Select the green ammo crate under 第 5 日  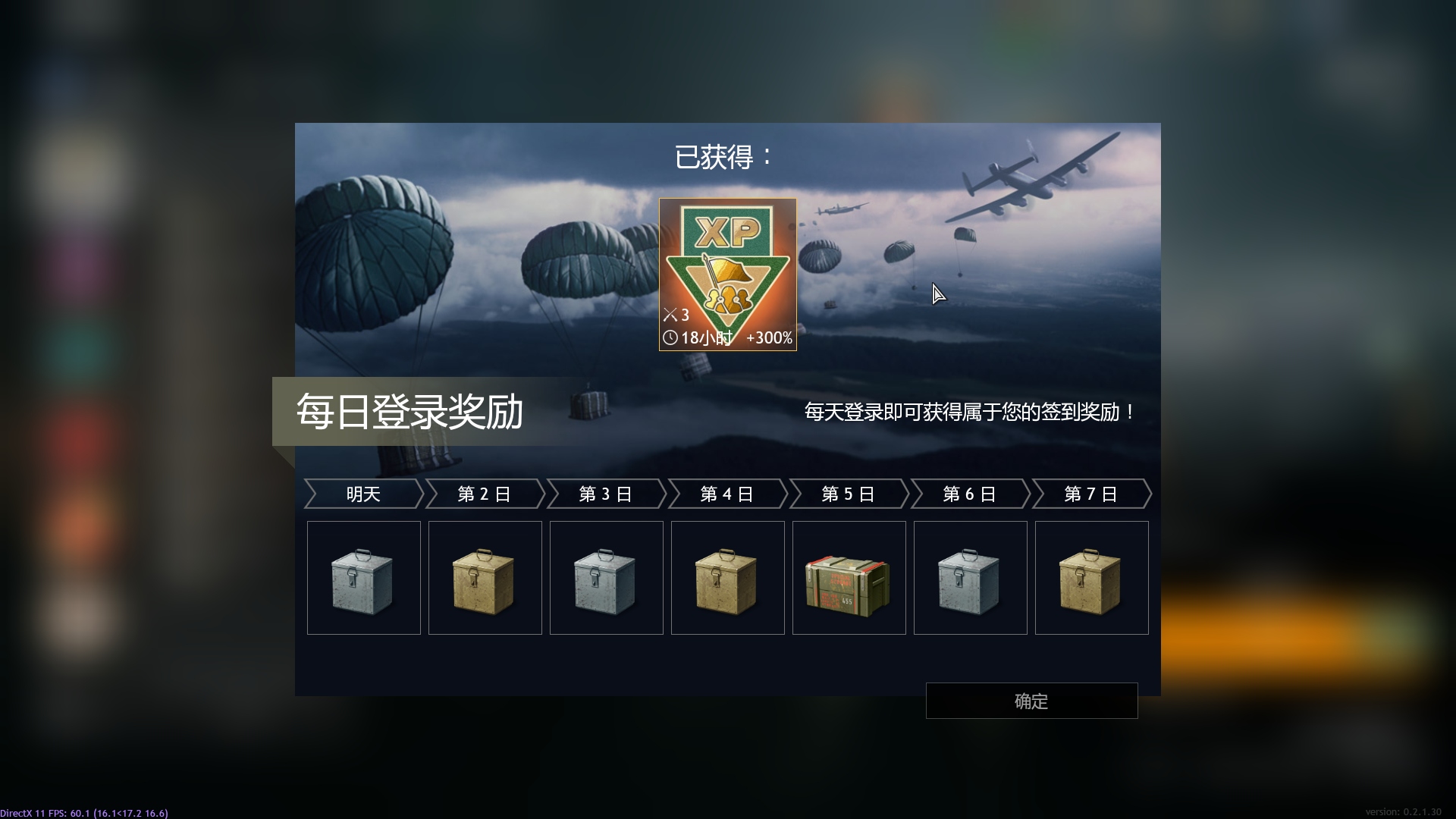(x=849, y=578)
